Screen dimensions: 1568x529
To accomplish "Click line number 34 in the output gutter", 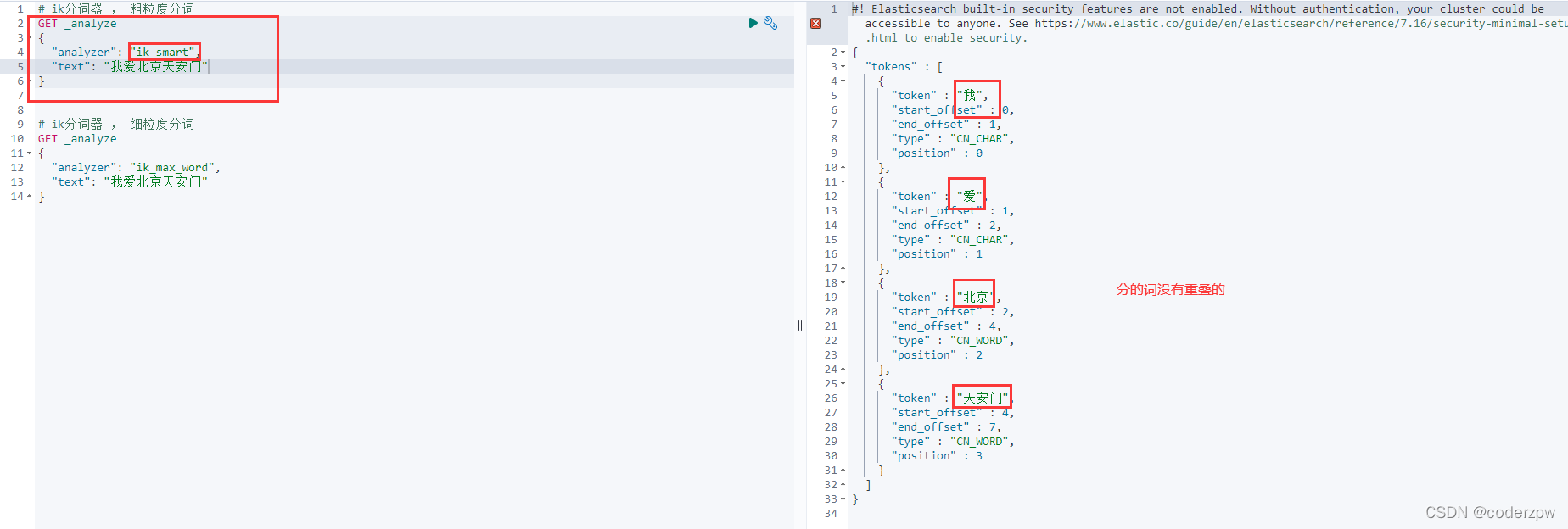I will point(831,514).
